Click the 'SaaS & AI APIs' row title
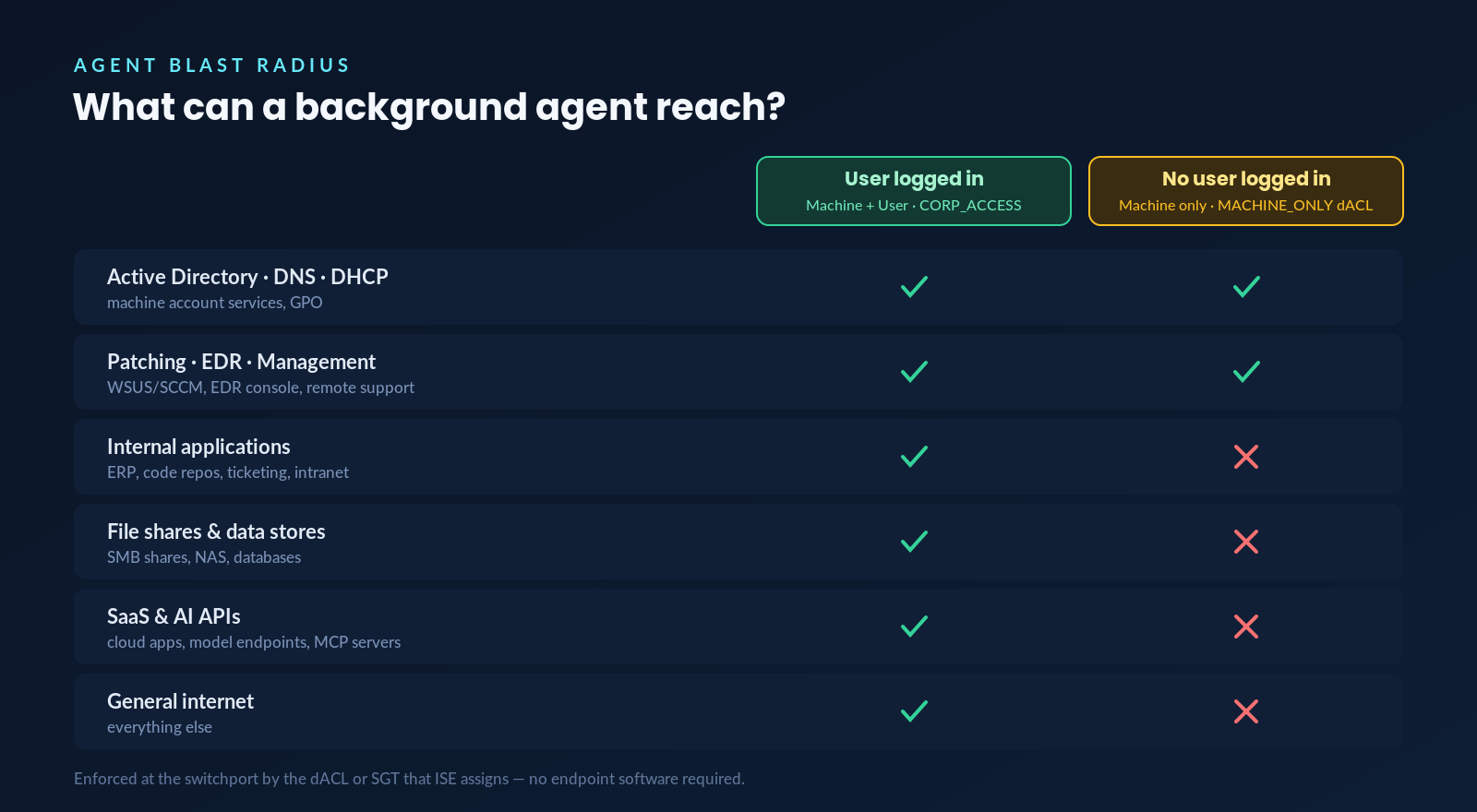 (174, 616)
